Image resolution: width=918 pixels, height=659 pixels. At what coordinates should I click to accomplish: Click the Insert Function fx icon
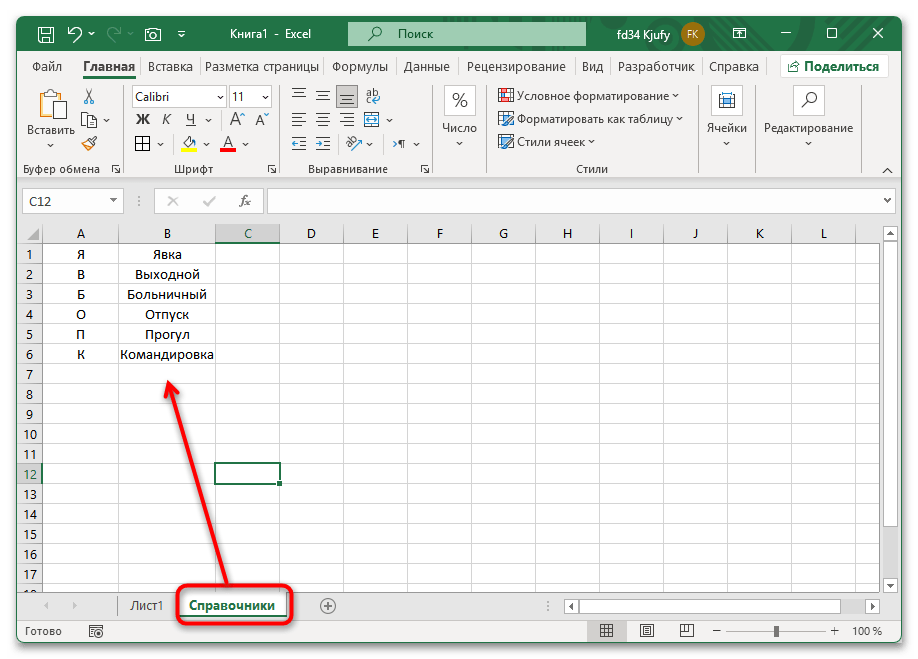[244, 201]
